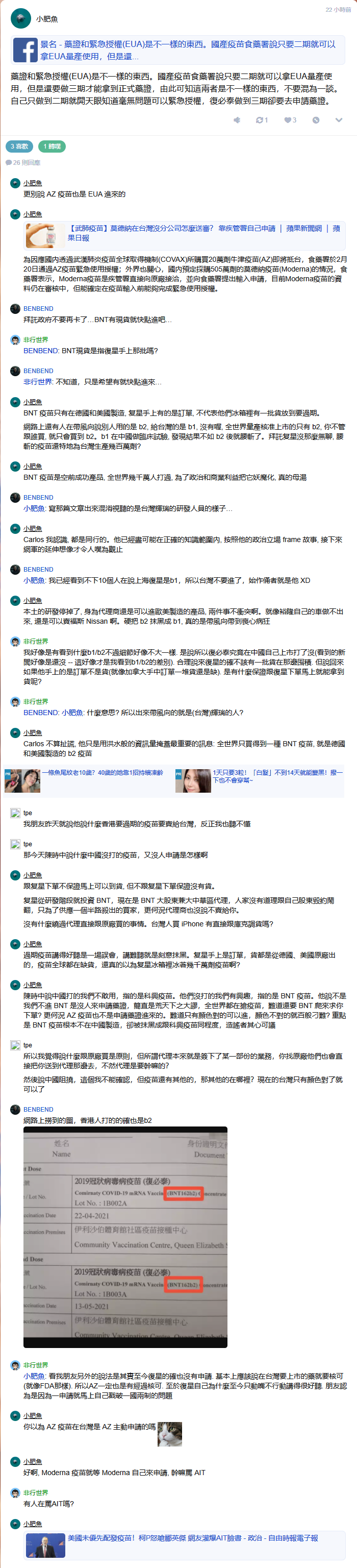Open BENBEND username on 拜託政府 reply
Image resolution: width=357 pixels, height=1568 pixels.
point(38,309)
